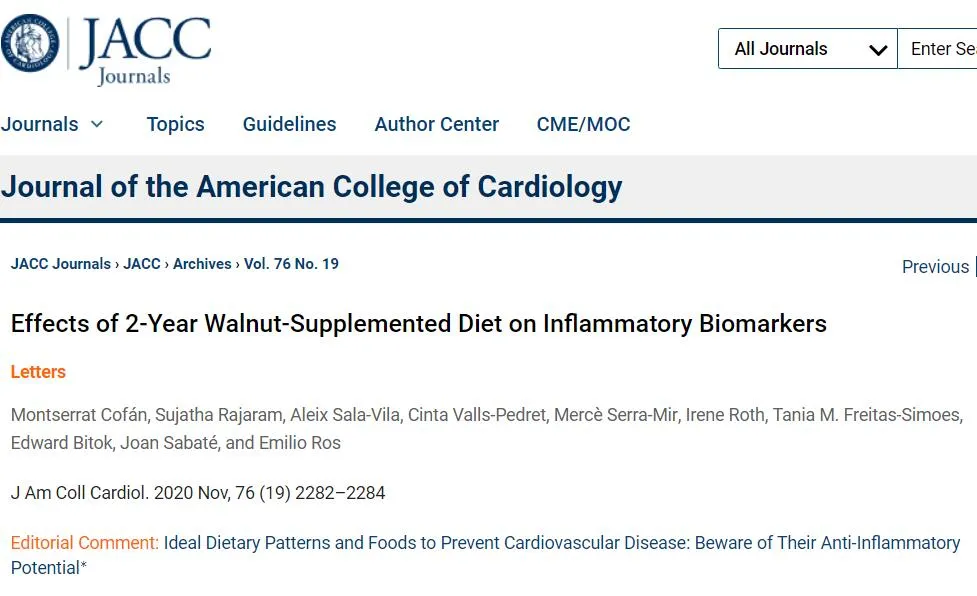Click the JACC breadcrumb link
This screenshot has width=977, height=596.
pos(142,264)
